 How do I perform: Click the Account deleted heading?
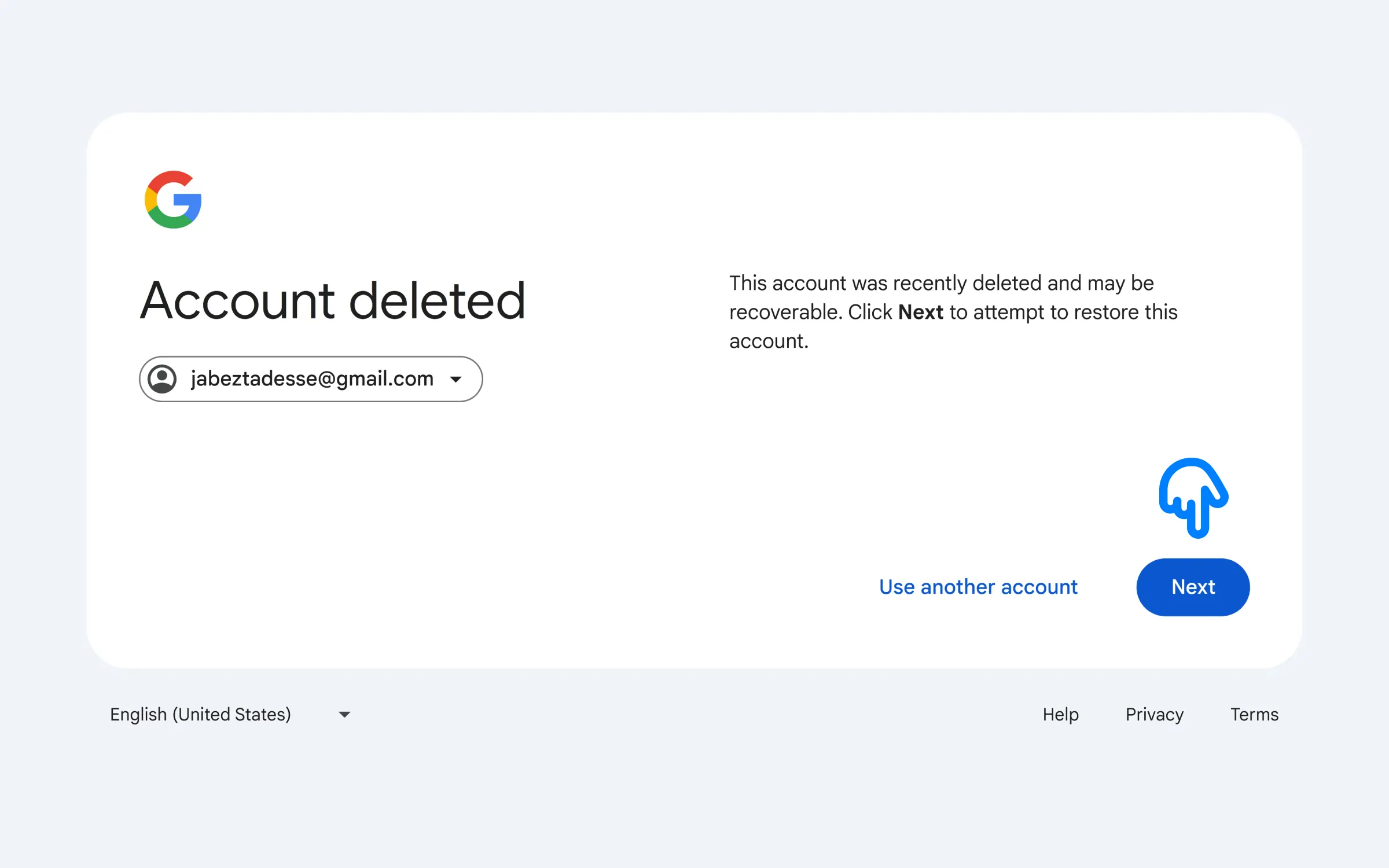pyautogui.click(x=333, y=301)
